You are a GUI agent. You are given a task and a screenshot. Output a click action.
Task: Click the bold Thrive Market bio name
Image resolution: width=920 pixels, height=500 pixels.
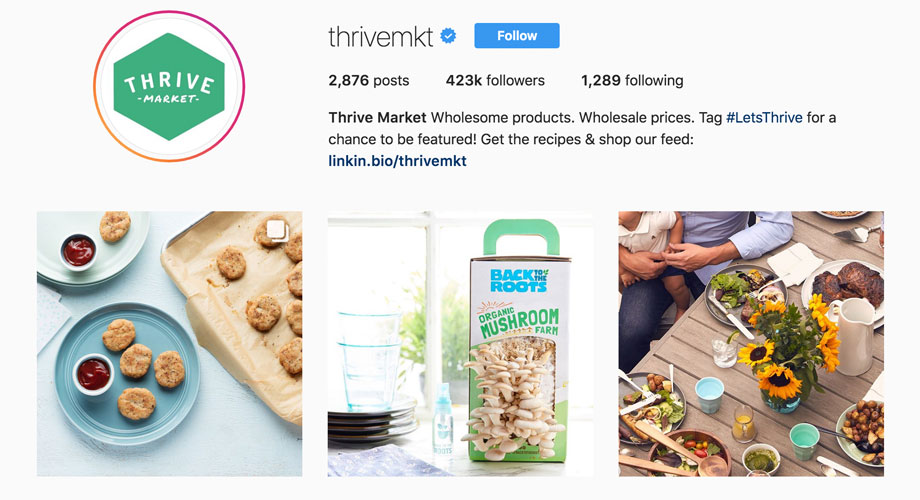tap(377, 117)
